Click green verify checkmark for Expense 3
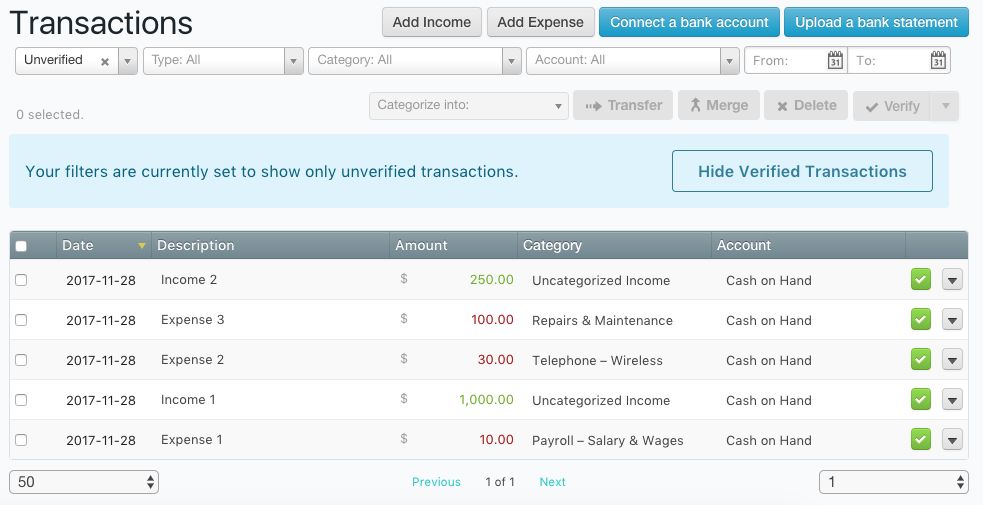983x505 pixels. 921,320
